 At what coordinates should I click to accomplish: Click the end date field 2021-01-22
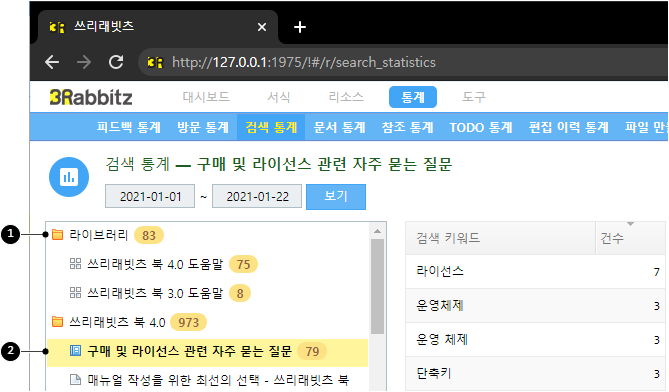pos(257,197)
